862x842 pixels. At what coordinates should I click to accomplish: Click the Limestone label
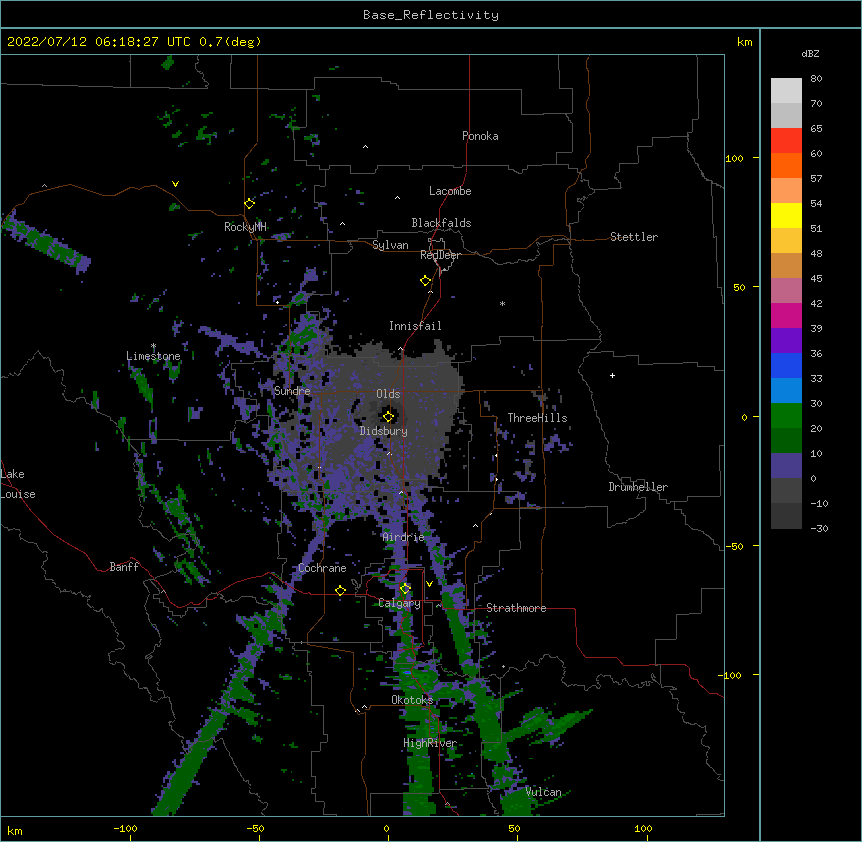click(153, 356)
